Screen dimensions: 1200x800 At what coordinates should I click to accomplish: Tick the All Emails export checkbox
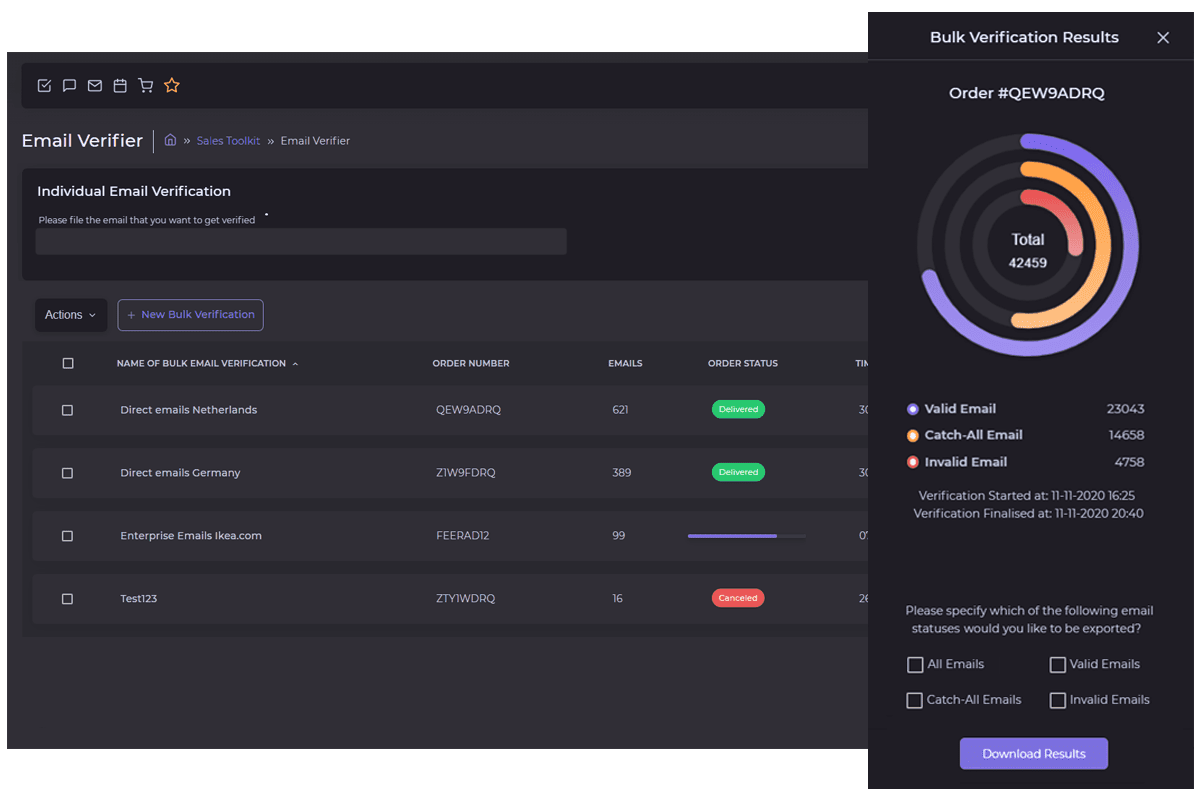click(915, 665)
